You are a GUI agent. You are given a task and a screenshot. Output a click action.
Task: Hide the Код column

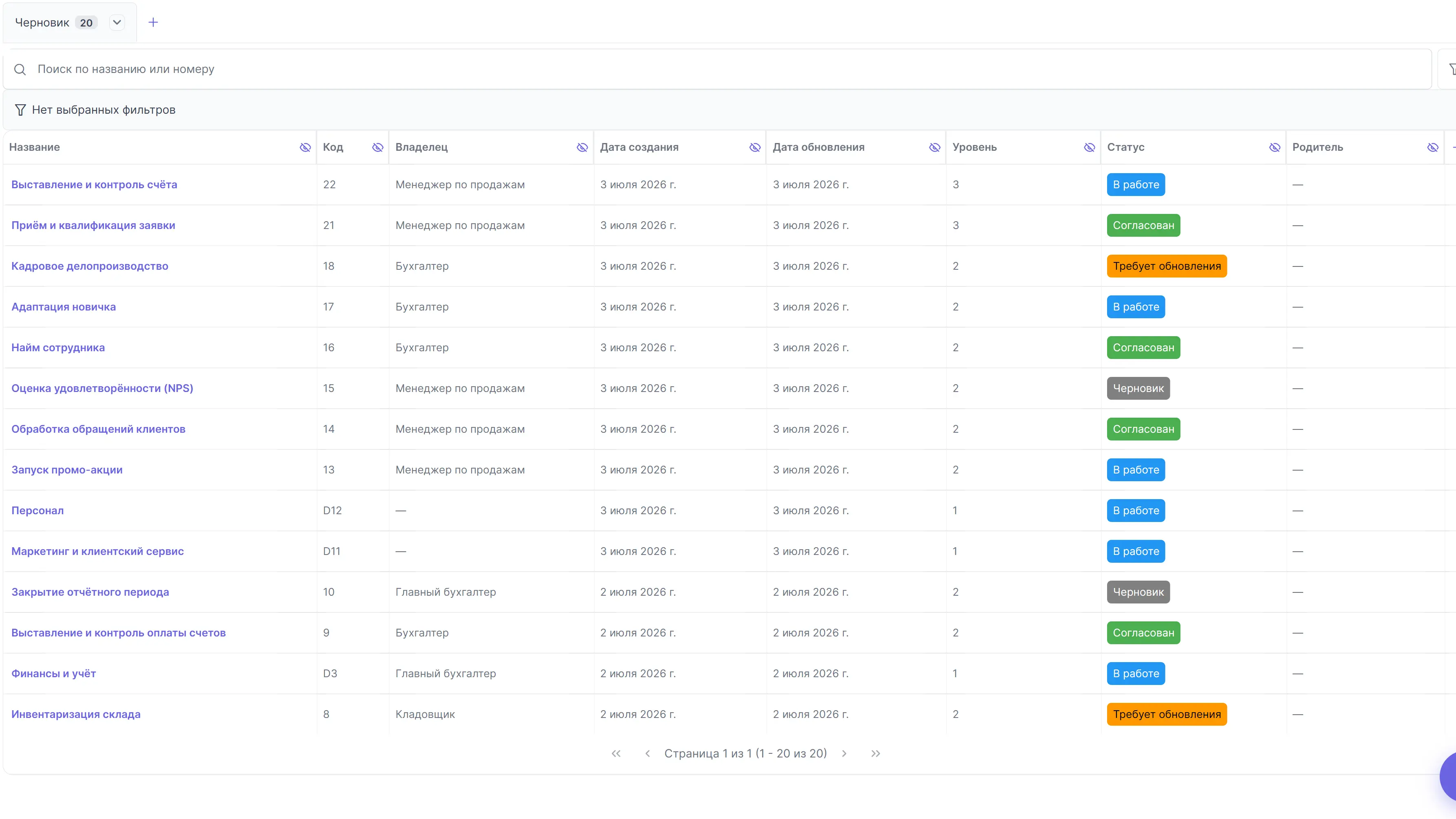(x=377, y=148)
